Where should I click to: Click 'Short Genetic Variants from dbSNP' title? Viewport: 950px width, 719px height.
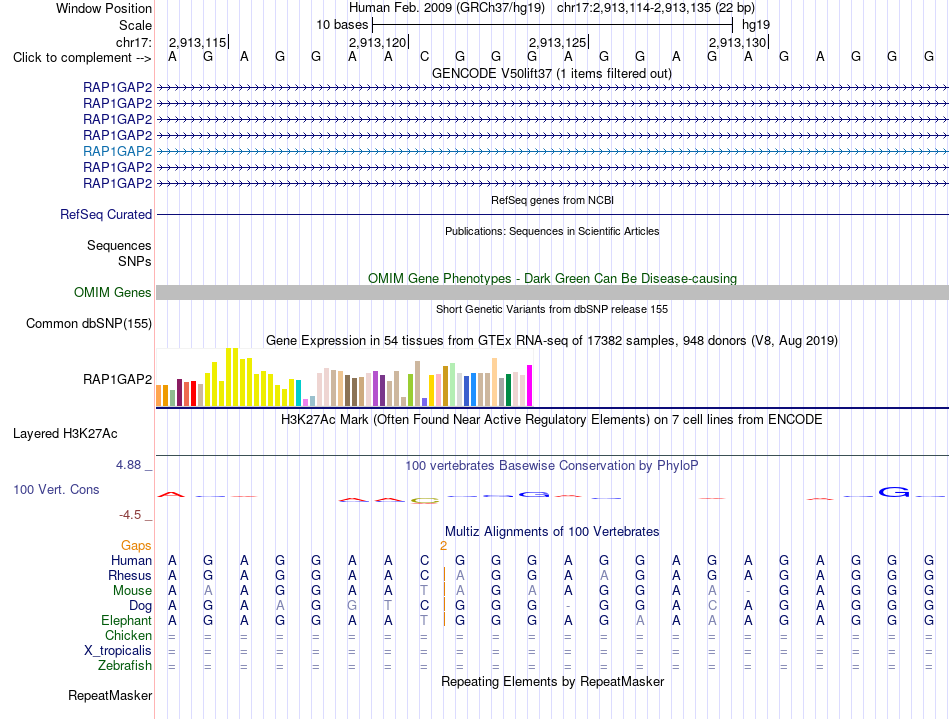click(552, 309)
